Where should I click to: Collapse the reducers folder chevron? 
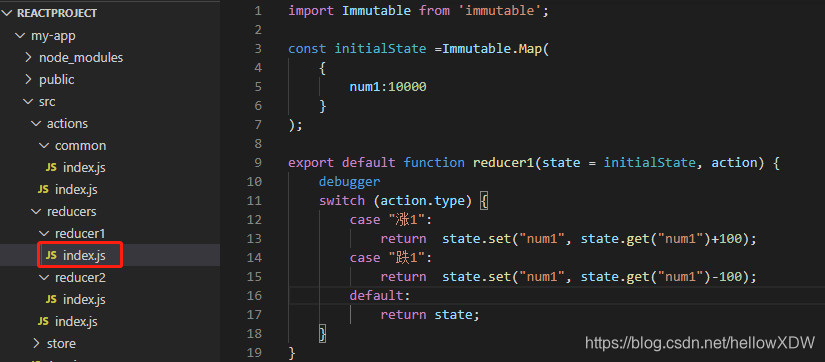36,212
